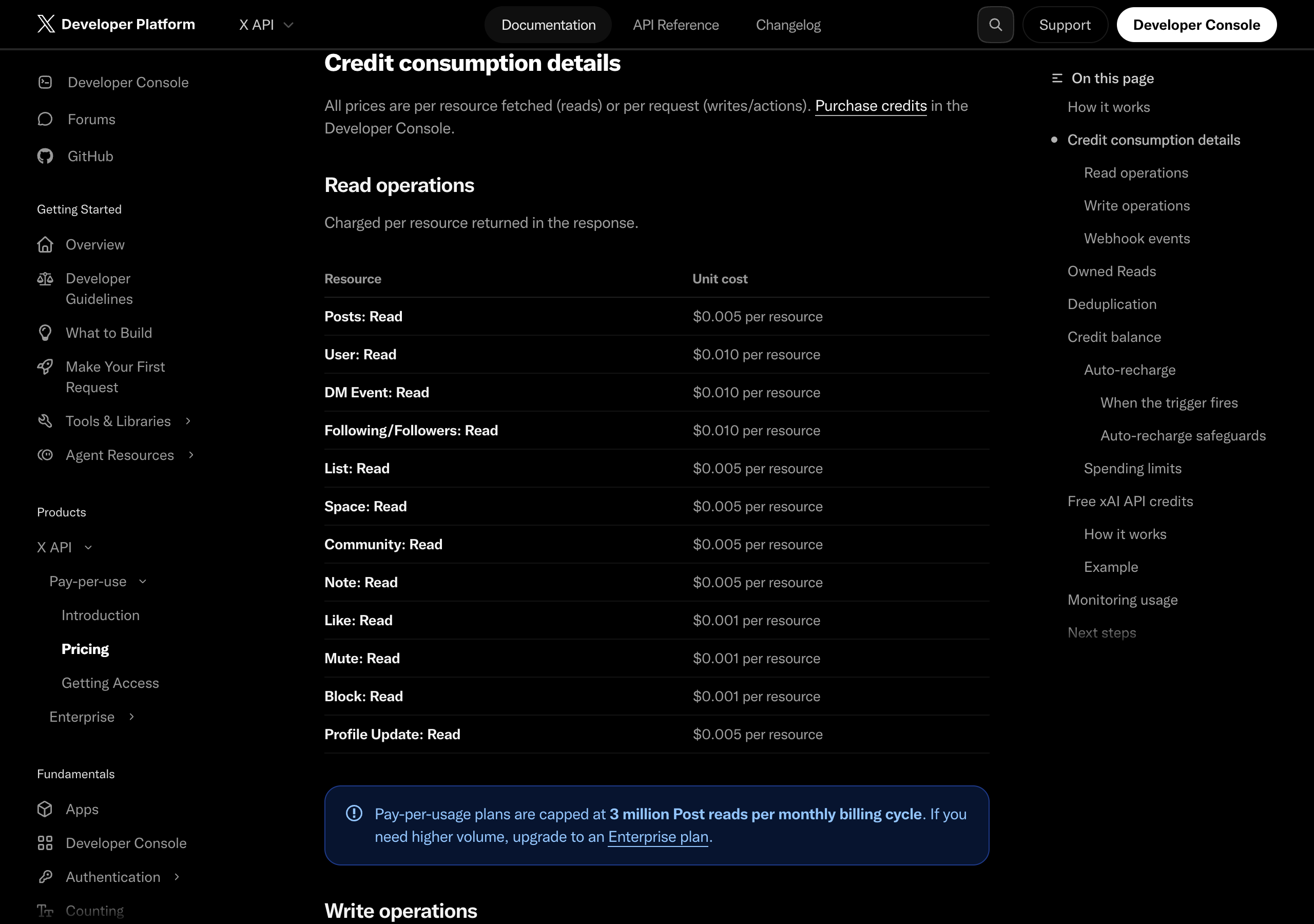Collapse the Pay-per-use section chevron
This screenshot has height=924, width=1314.
[x=143, y=582]
